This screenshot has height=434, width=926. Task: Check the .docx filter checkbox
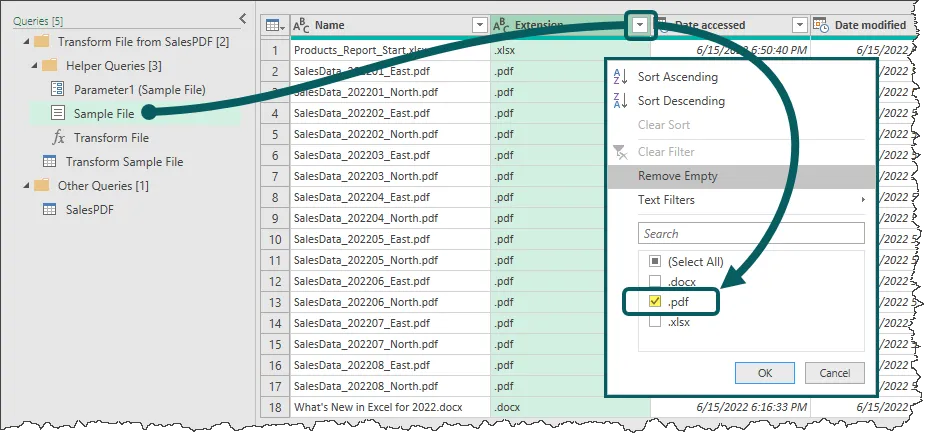[655, 281]
